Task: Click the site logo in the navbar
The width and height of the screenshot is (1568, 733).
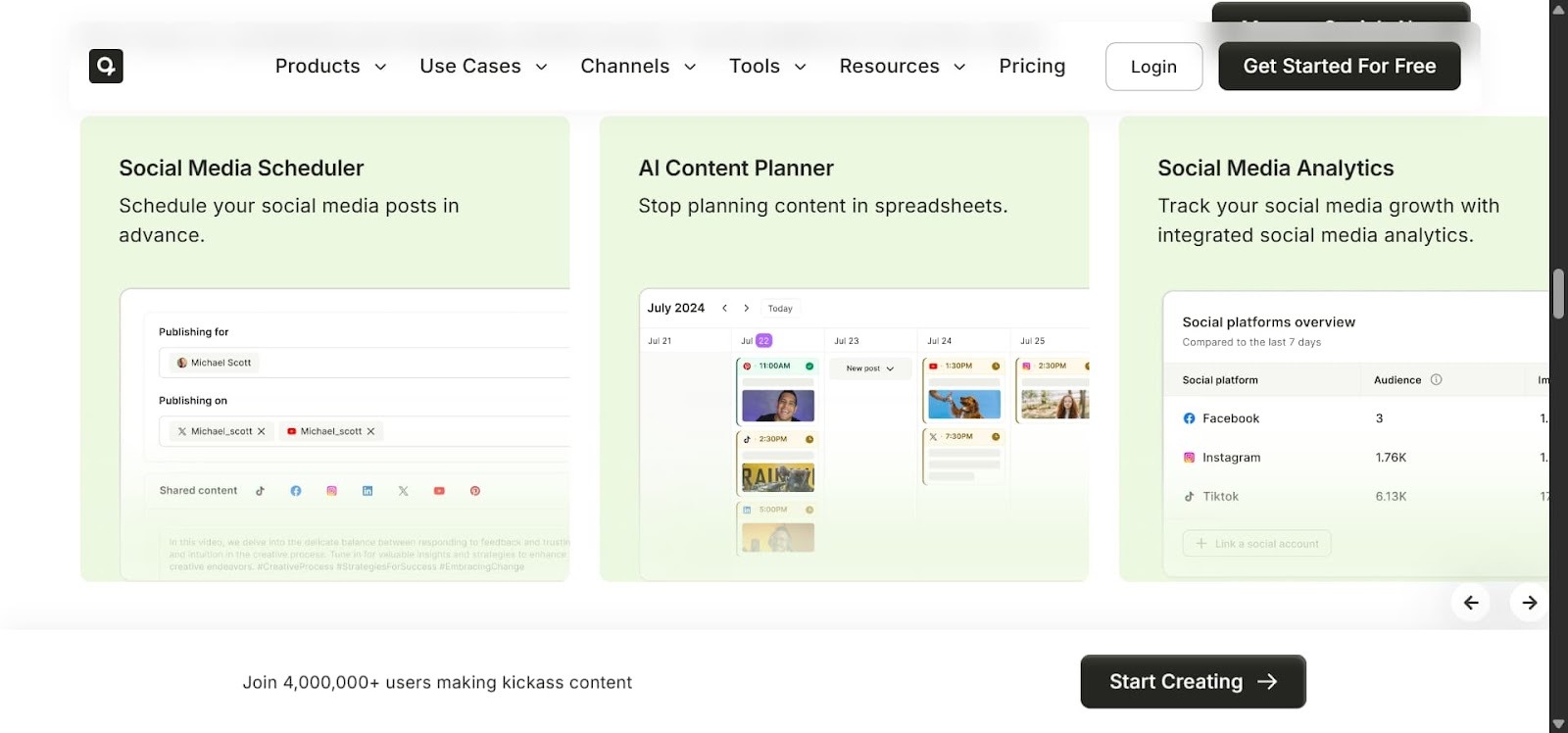Action: click(x=106, y=66)
